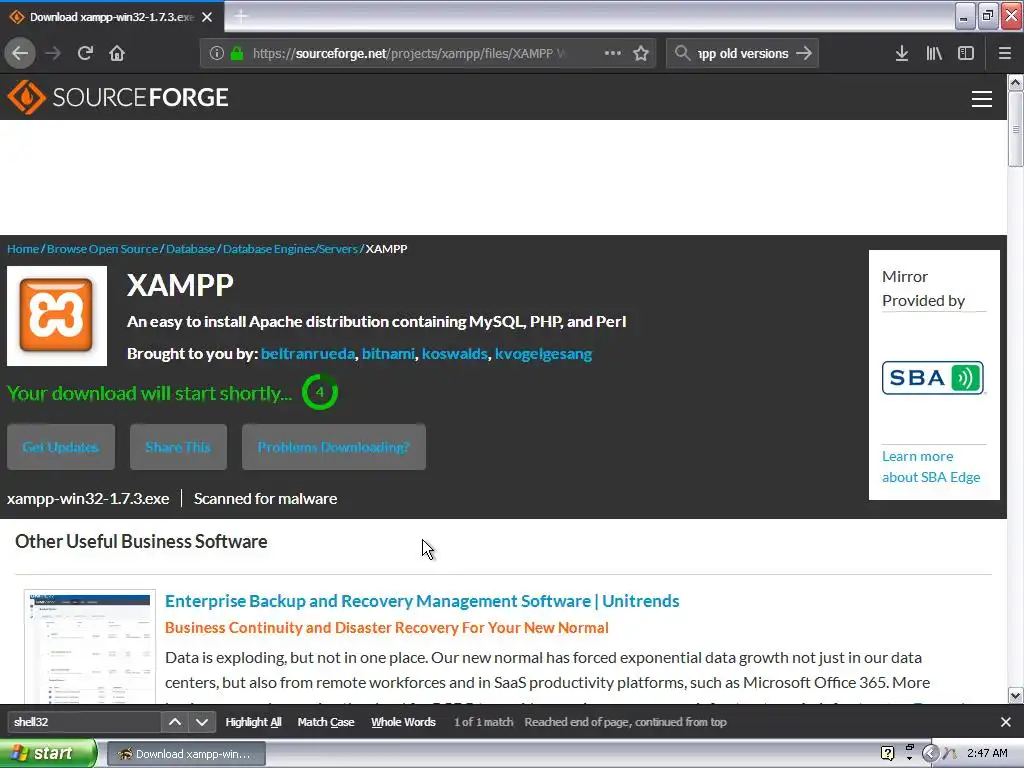This screenshot has height=768, width=1024.
Task: Click the page scrollbar down arrow
Action: pyautogui.click(x=1015, y=696)
